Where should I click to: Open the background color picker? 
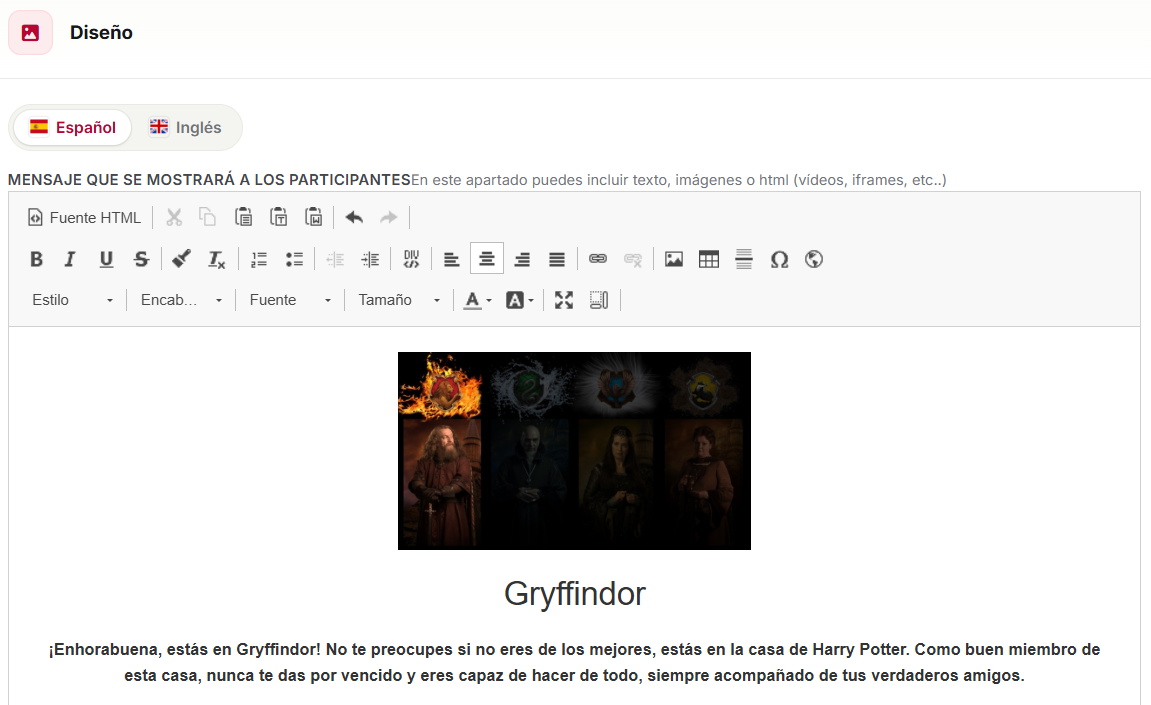520,300
